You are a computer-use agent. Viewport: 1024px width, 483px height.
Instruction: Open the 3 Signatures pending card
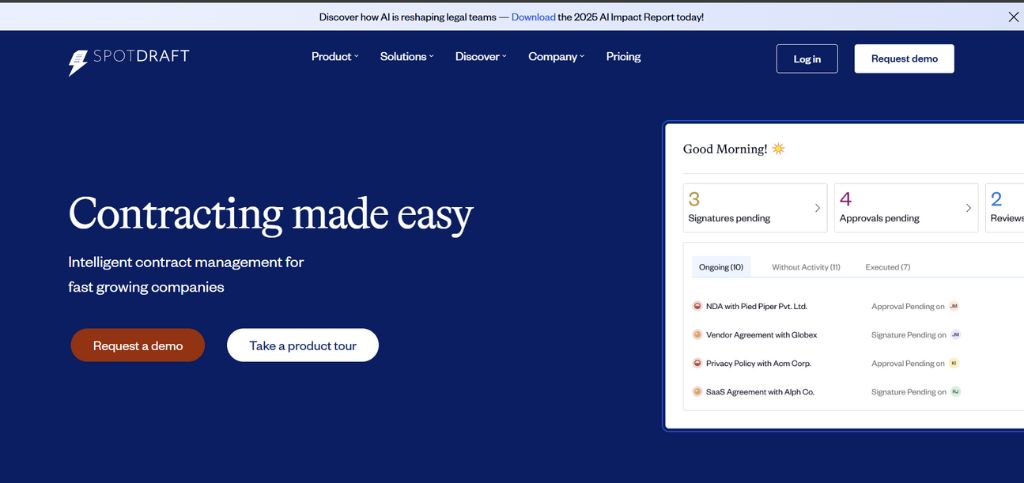click(x=755, y=208)
